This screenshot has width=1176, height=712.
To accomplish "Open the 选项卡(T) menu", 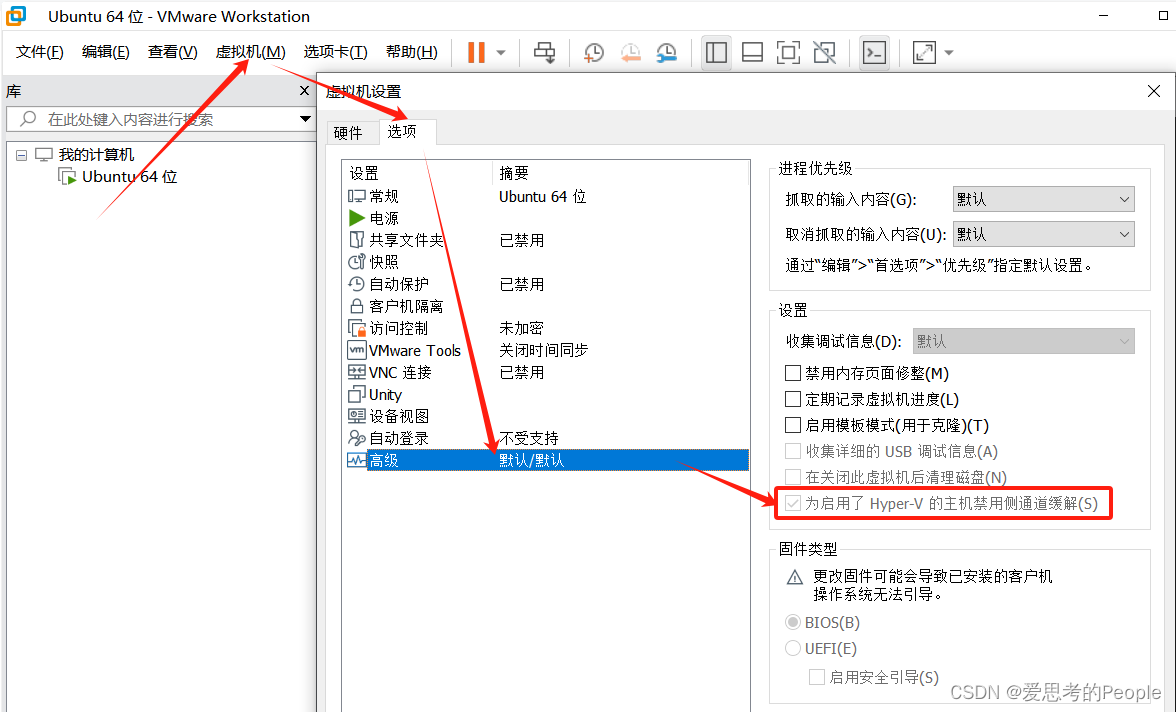I will 335,52.
